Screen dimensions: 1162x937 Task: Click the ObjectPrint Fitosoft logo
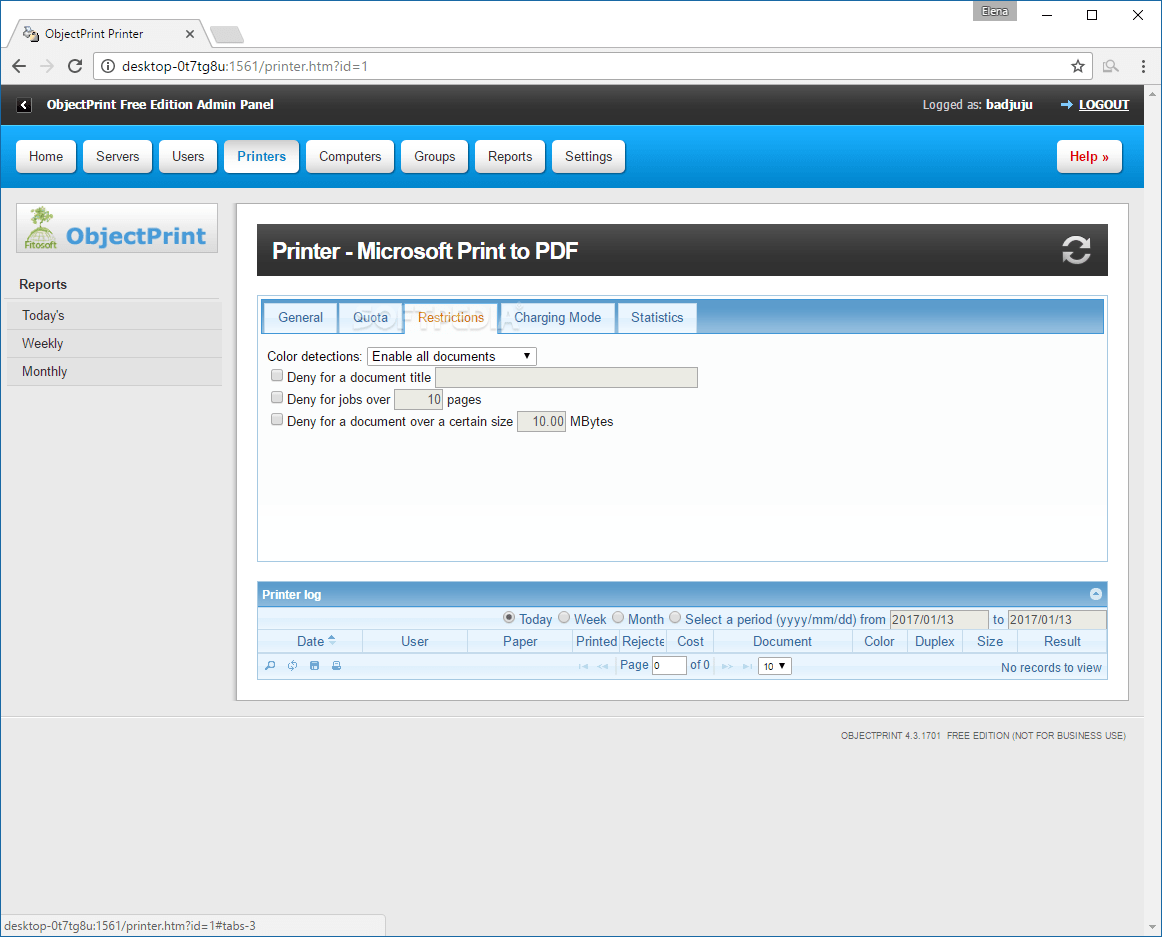117,228
